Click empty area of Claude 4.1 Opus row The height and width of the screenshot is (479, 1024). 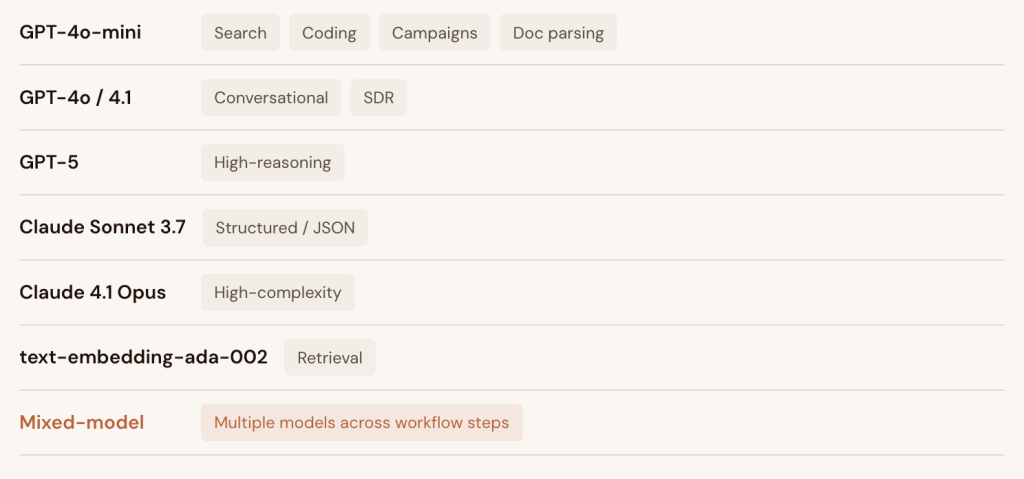679,292
